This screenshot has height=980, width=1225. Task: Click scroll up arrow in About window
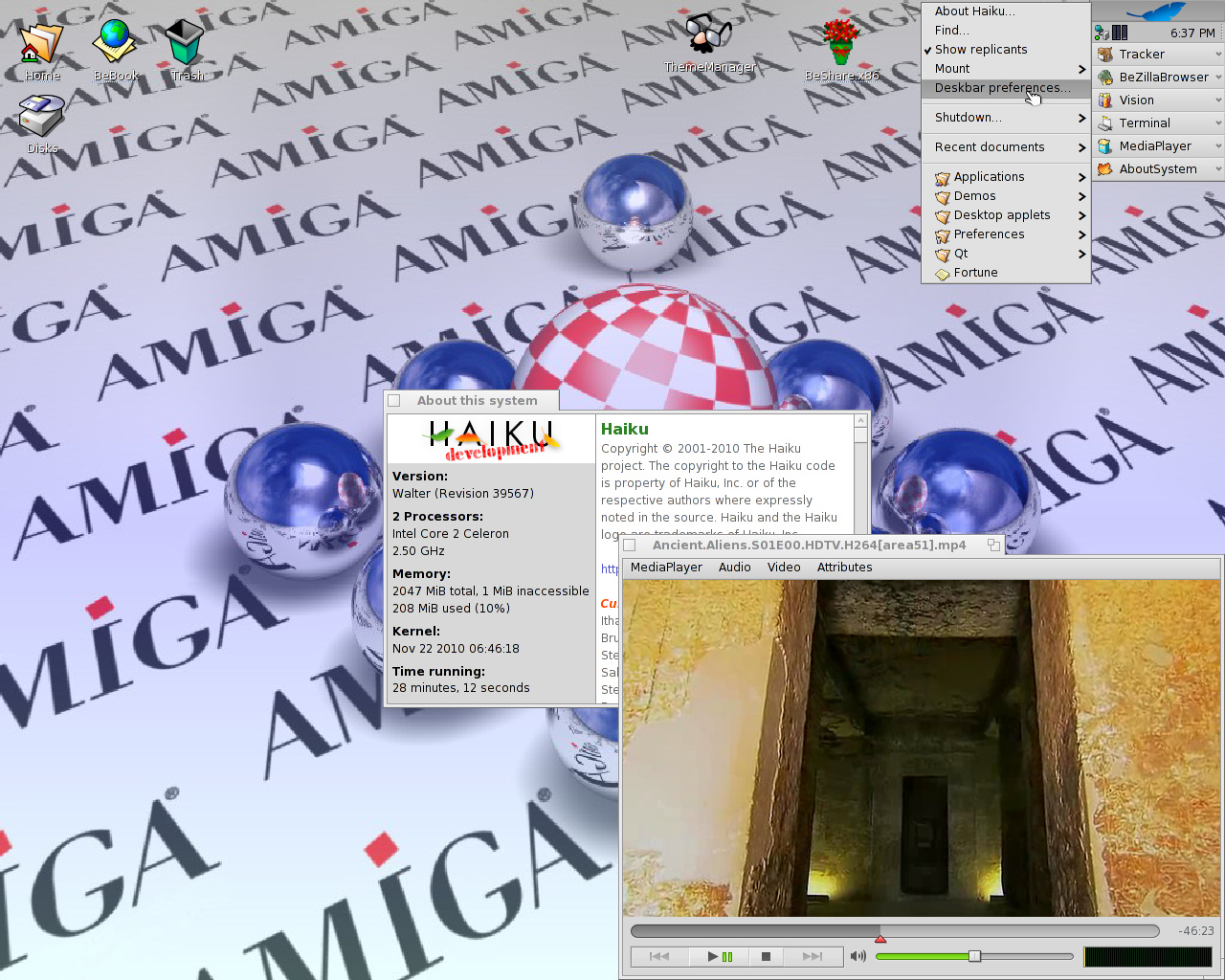click(x=860, y=420)
